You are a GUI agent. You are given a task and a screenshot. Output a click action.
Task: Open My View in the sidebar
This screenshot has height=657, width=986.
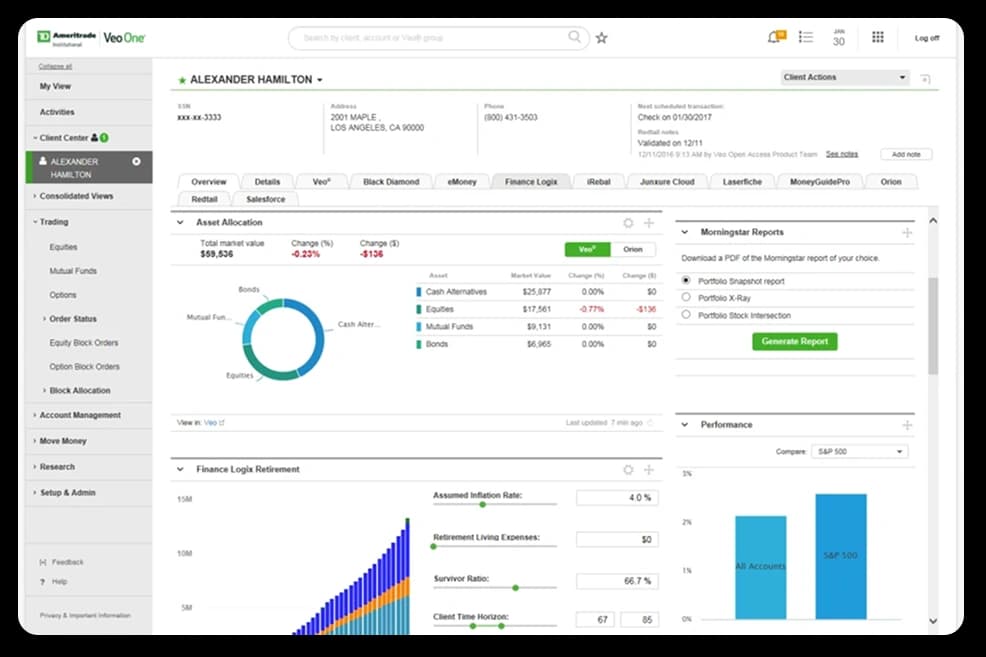tap(55, 86)
